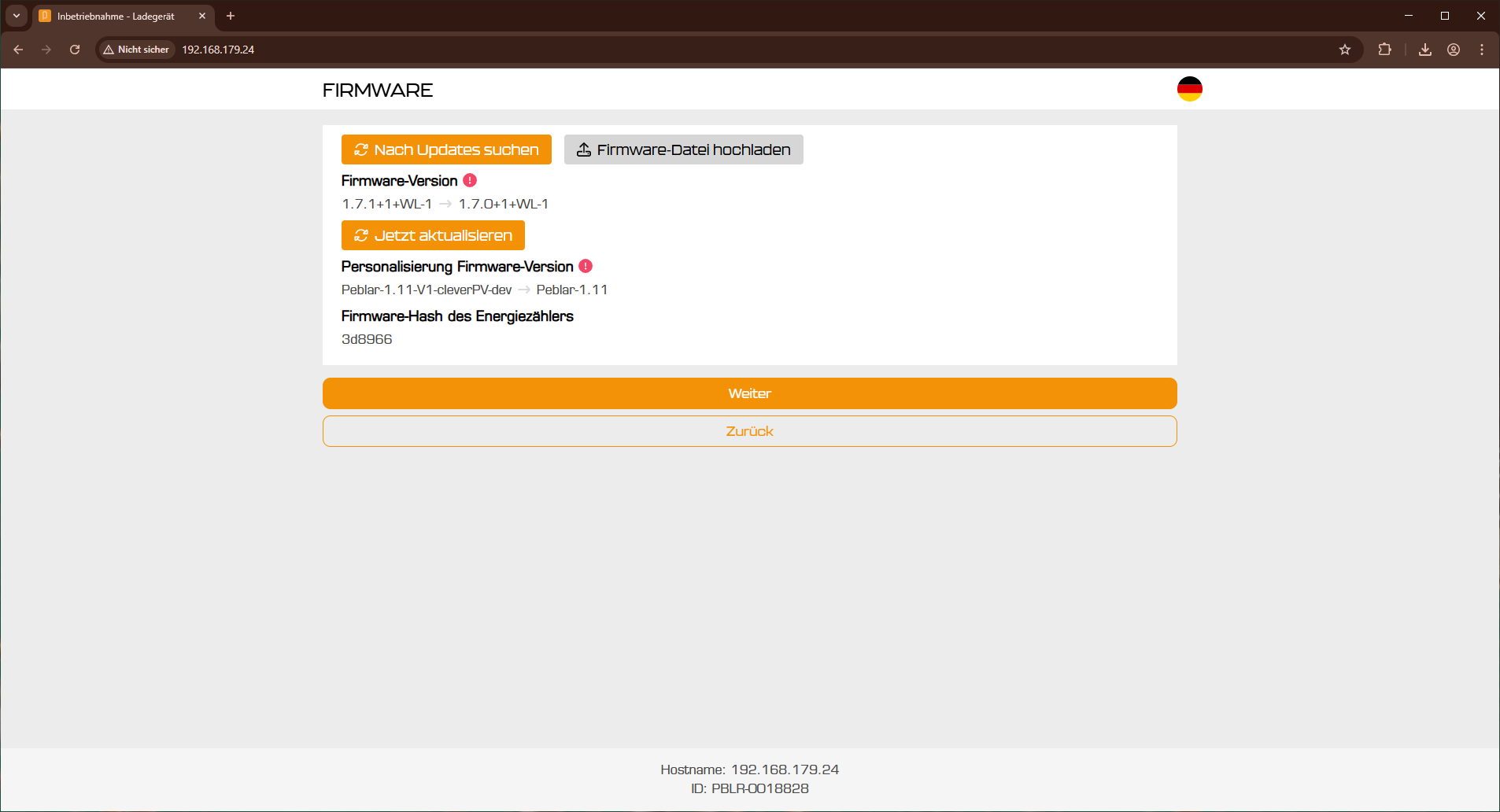Click the German flag language icon
The width and height of the screenshot is (1500, 812).
click(1189, 89)
